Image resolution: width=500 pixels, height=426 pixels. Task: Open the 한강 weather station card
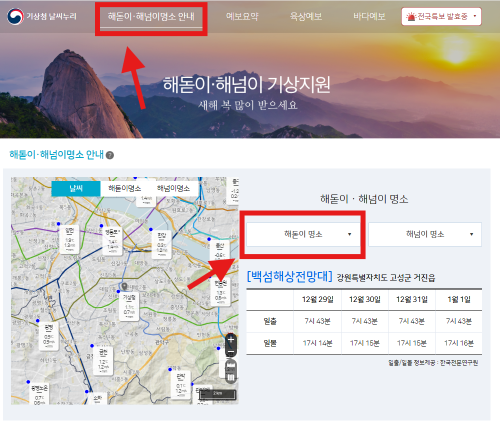coord(162,244)
